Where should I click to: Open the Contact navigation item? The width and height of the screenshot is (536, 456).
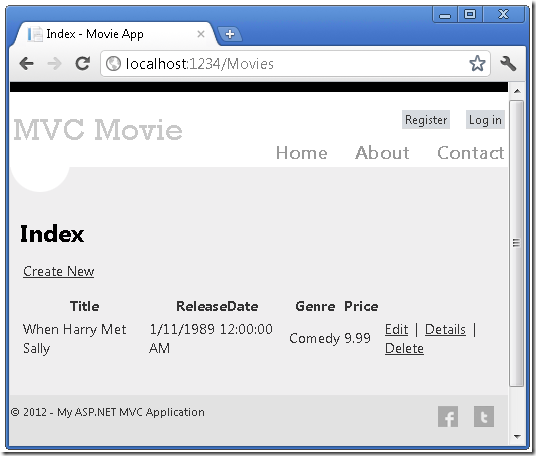coord(471,152)
